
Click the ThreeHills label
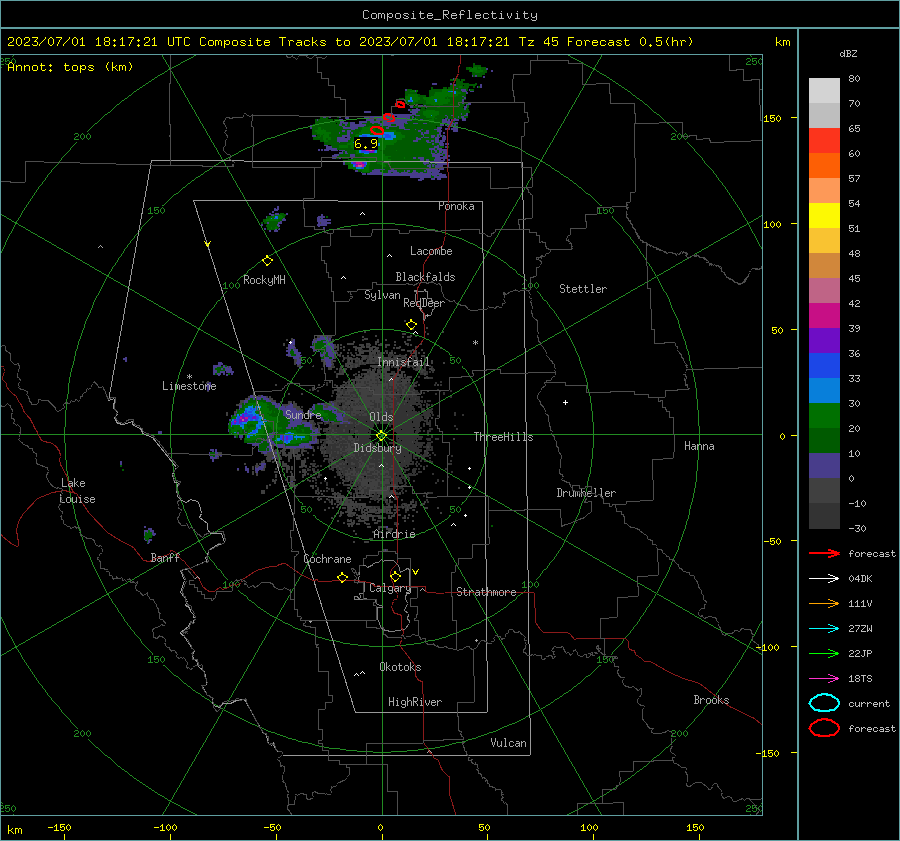tap(503, 437)
